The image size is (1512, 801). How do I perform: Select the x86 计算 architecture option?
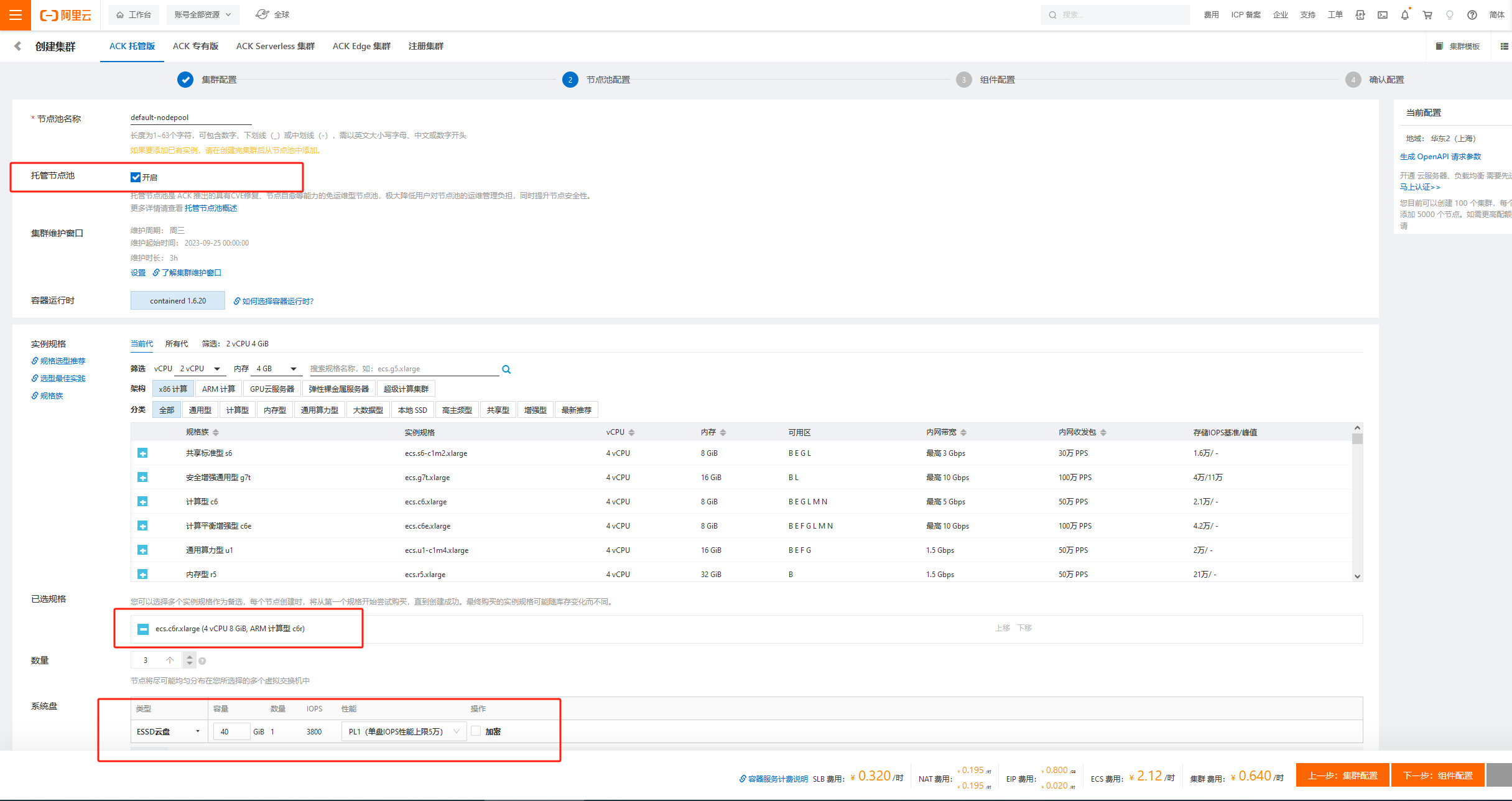pos(172,389)
